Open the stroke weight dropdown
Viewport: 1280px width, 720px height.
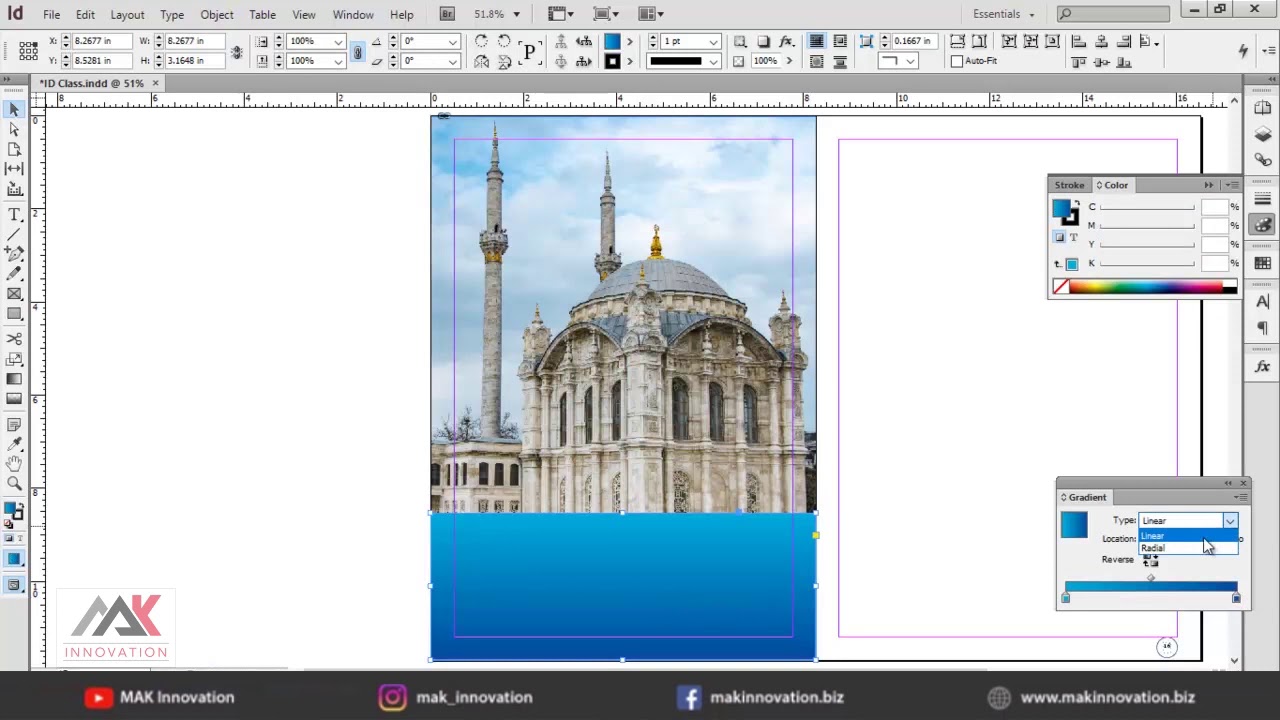coord(713,41)
